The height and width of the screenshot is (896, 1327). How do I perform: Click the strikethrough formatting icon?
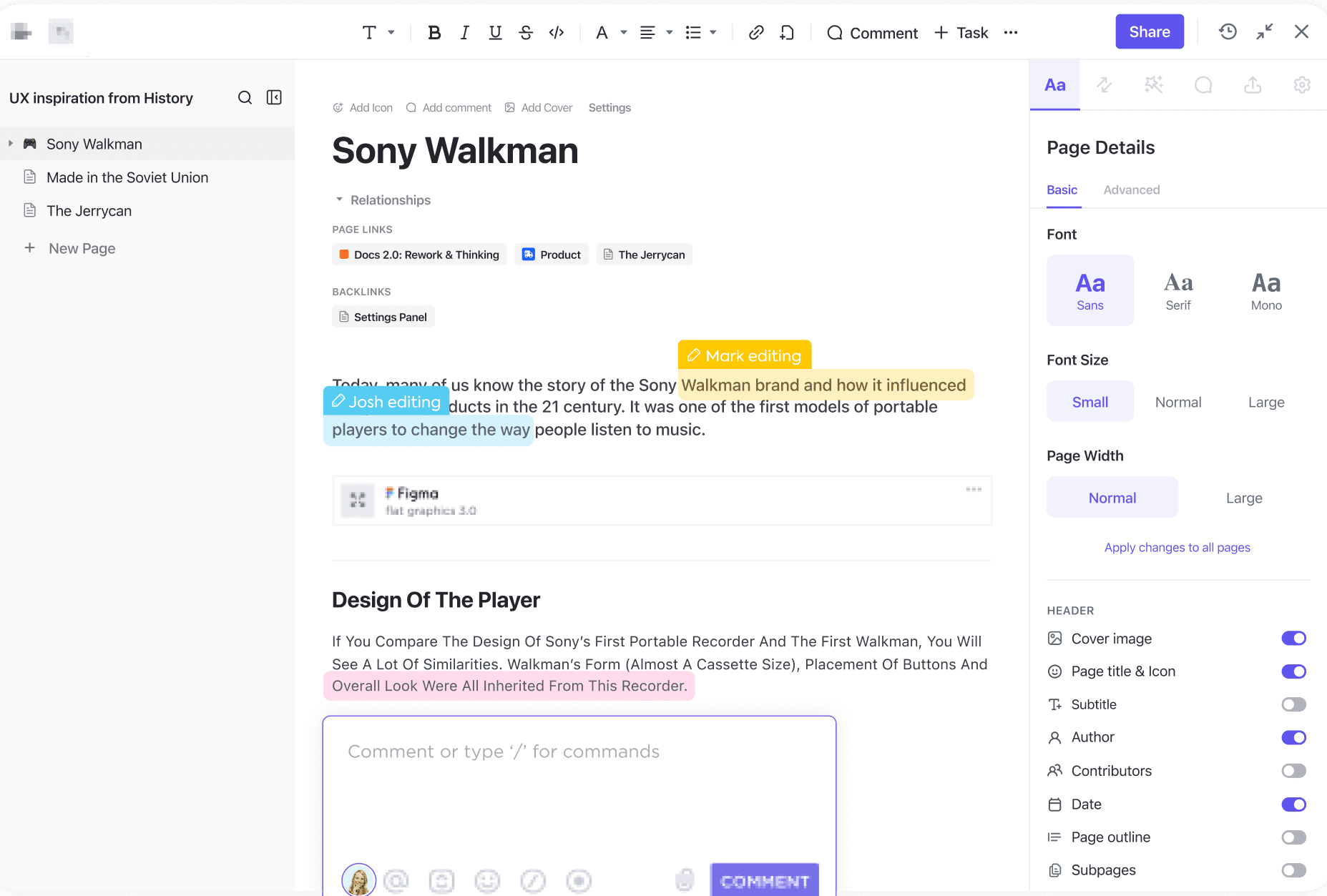click(526, 33)
